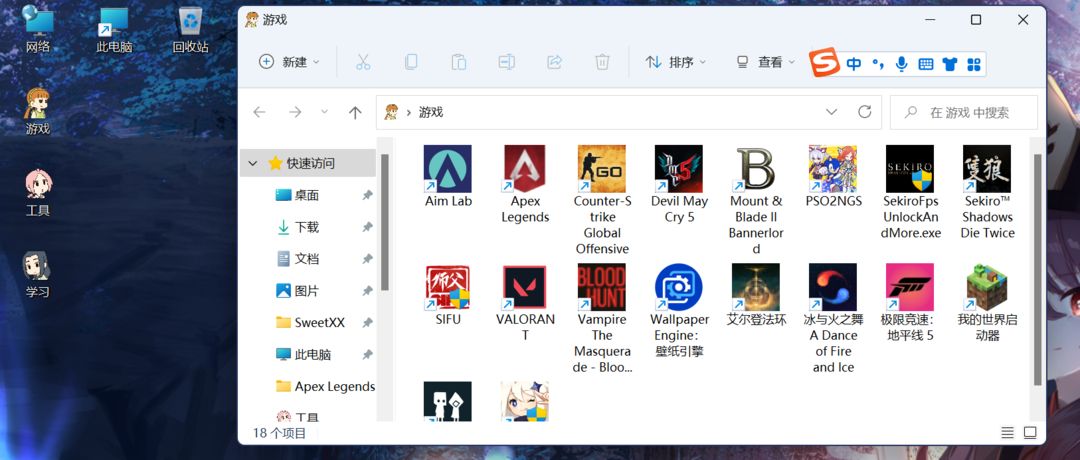Screen dimensions: 1080x460
Task: Select the 网络 desktop icon
Action: (x=38, y=30)
